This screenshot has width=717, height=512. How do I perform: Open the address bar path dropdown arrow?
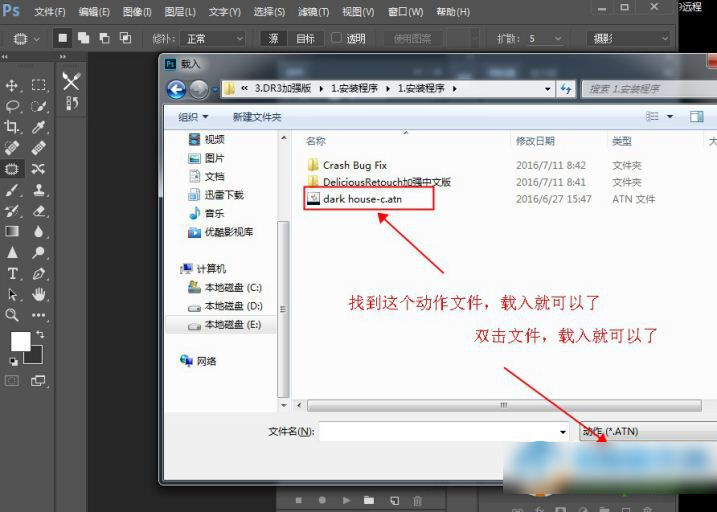[x=547, y=89]
